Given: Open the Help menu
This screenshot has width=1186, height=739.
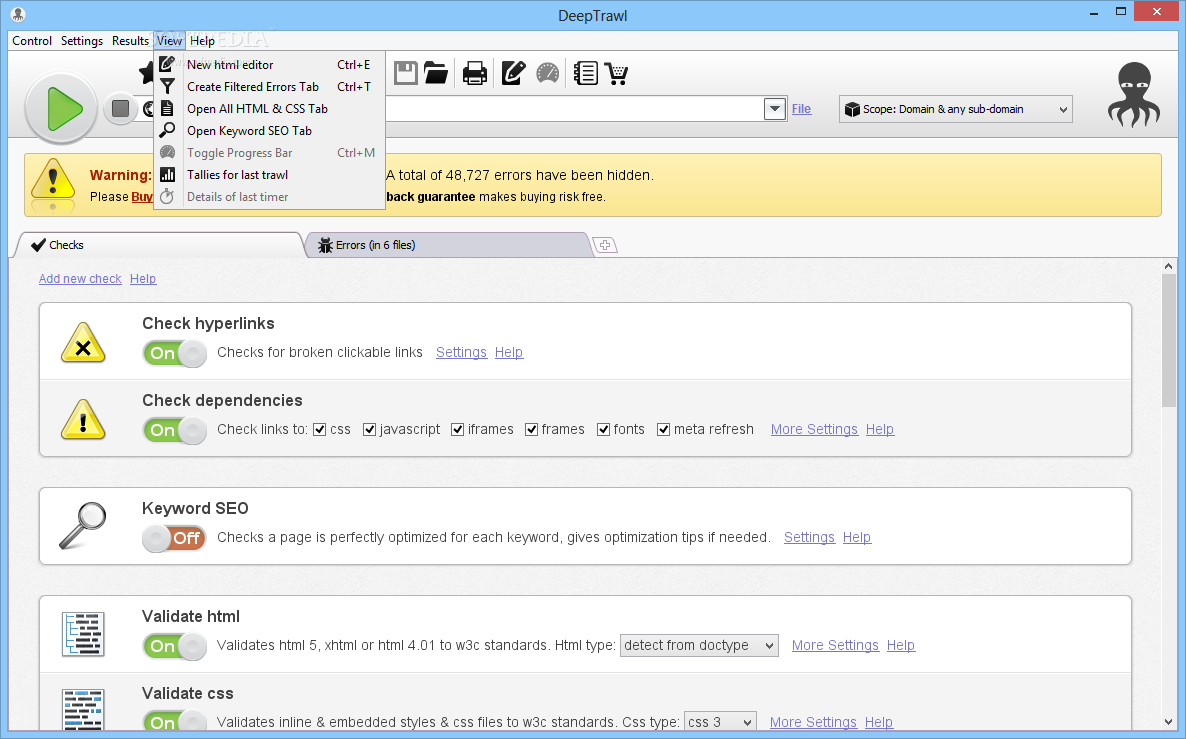Looking at the screenshot, I should point(202,41).
